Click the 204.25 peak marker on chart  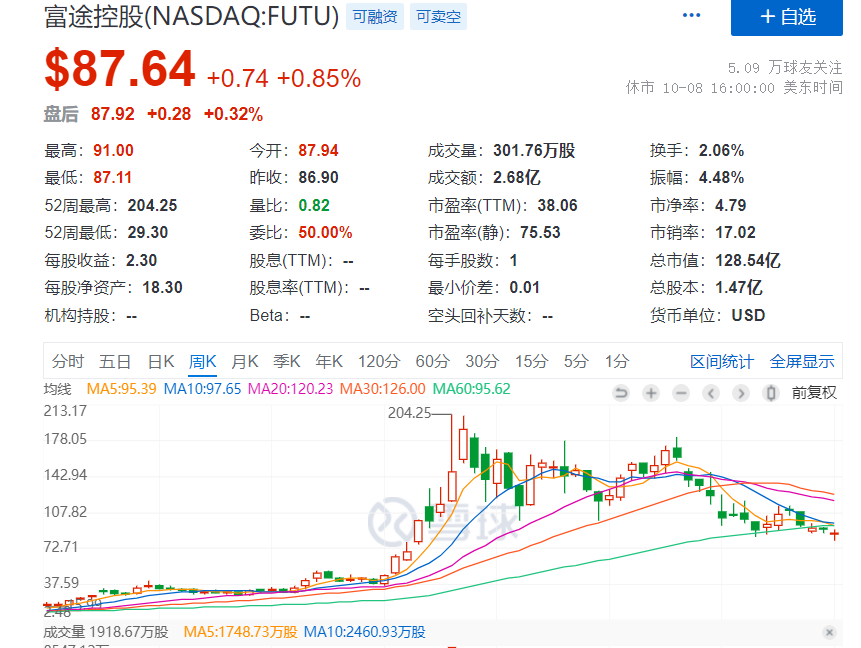[410, 413]
